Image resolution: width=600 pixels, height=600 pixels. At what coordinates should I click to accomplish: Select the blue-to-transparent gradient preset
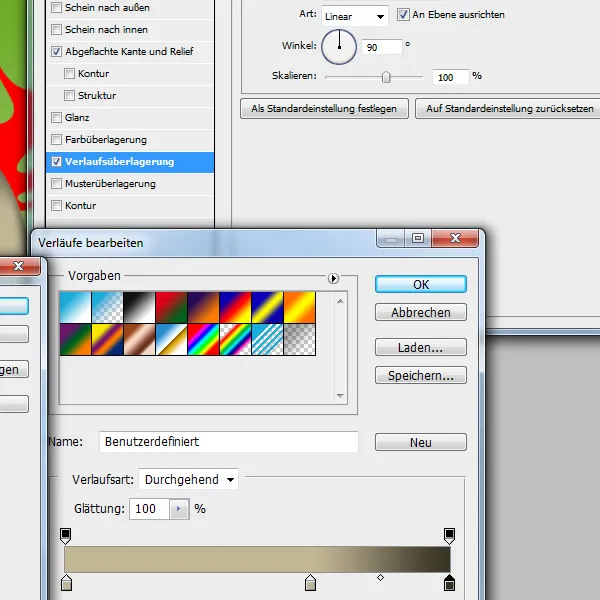[x=108, y=308]
